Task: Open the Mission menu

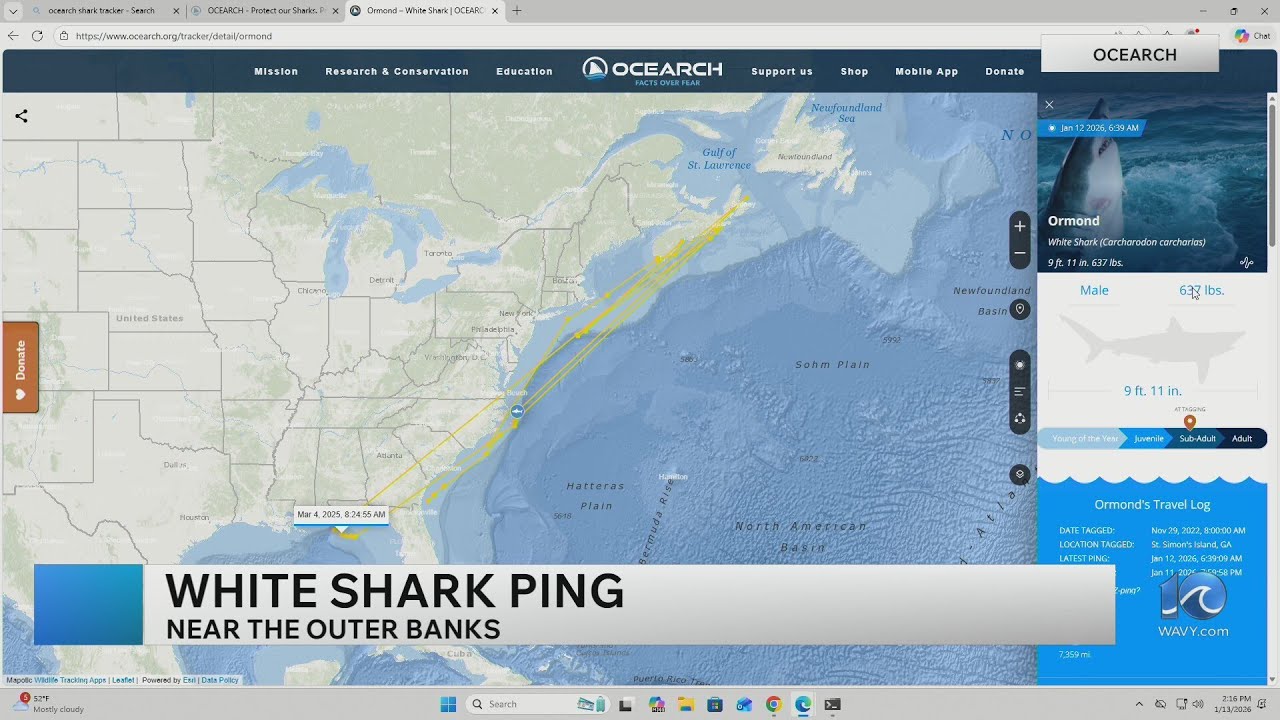Action: pyautogui.click(x=276, y=71)
